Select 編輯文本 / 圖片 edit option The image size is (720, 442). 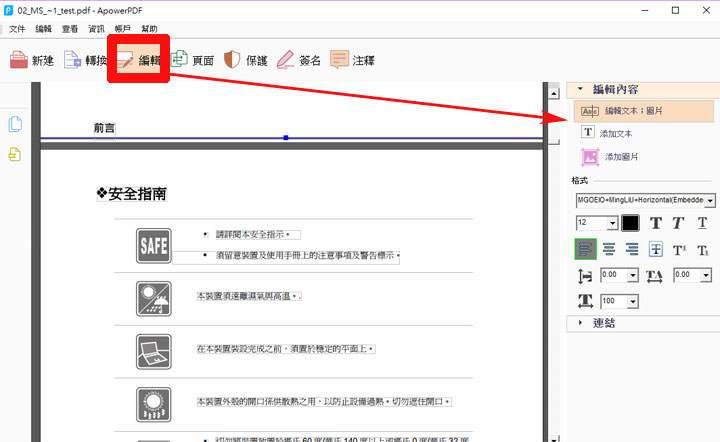[x=644, y=111]
